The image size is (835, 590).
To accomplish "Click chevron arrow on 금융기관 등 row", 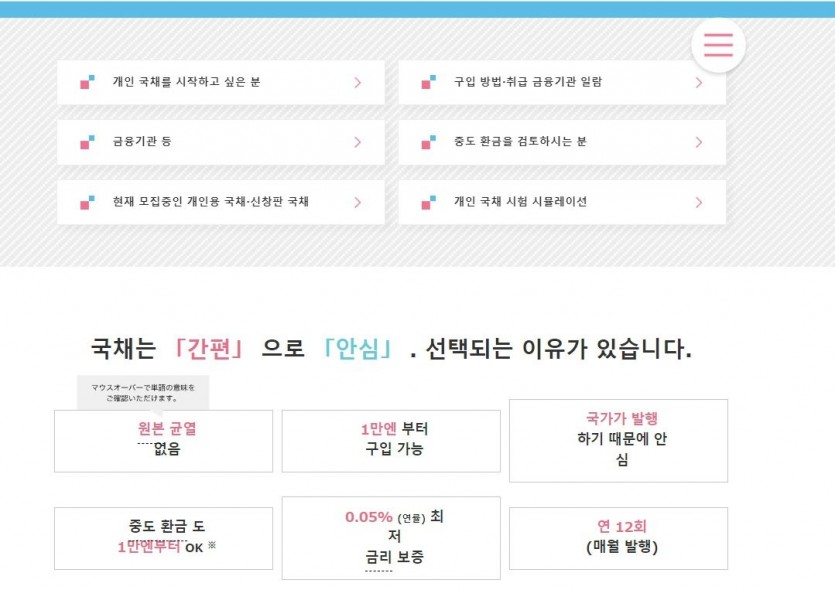I will tap(358, 142).
